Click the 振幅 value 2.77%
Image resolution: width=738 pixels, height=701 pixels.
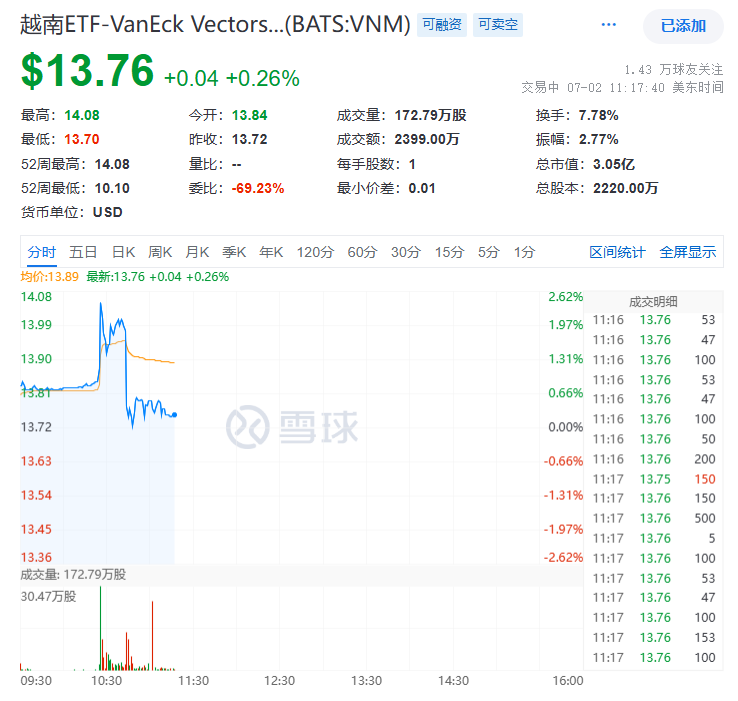(x=598, y=139)
